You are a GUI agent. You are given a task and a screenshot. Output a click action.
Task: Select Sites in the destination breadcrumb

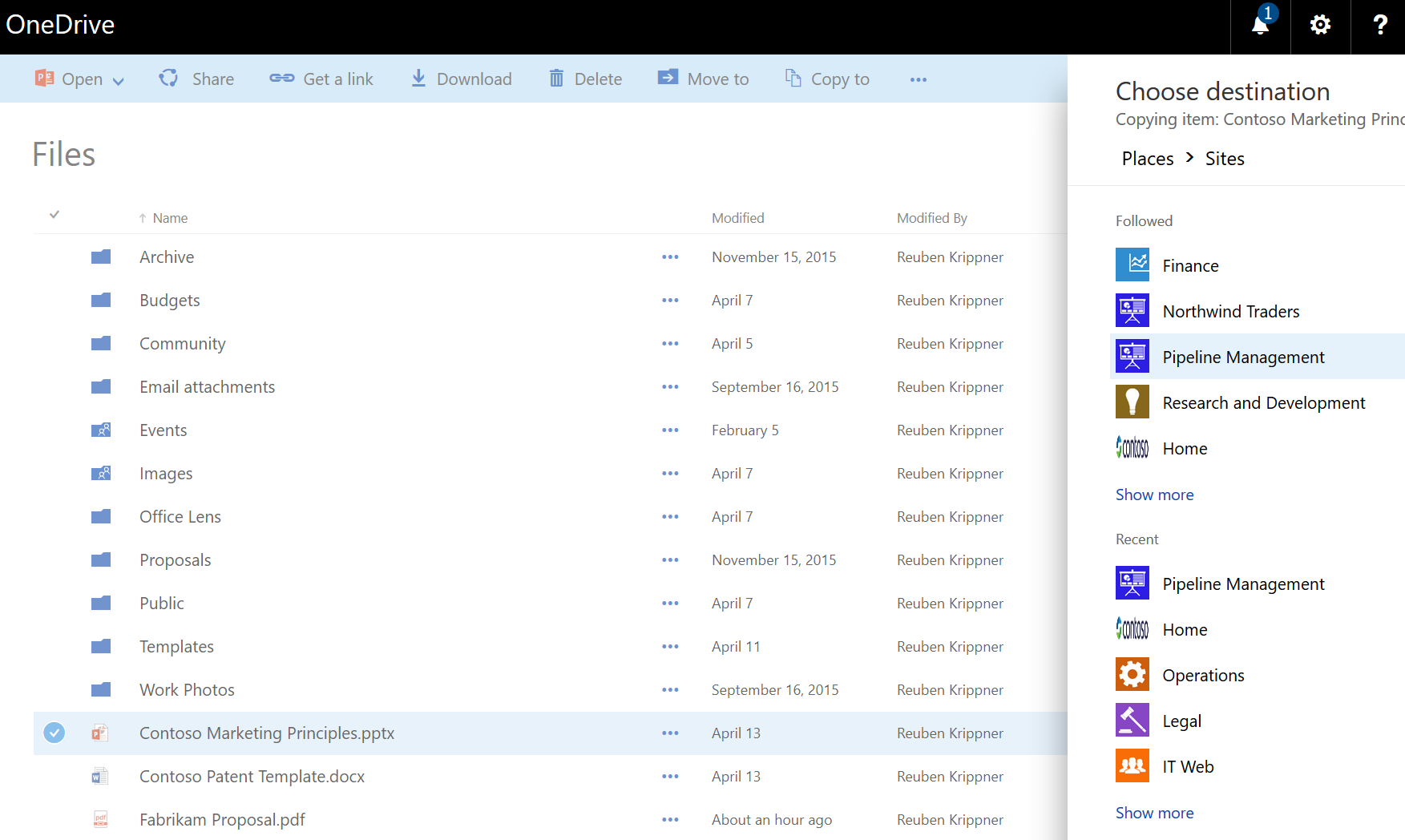[x=1225, y=158]
